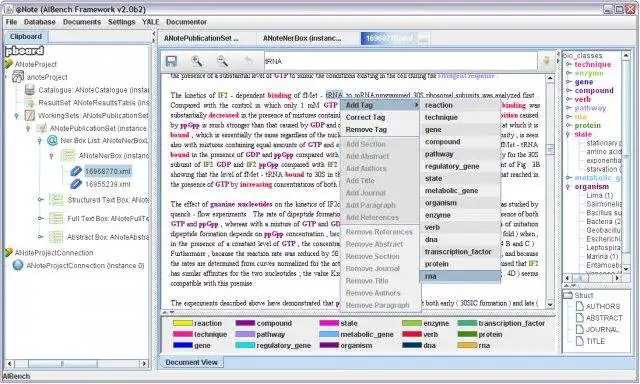Click the blue gene legend swatch
Image resolution: width=640 pixels, height=384 pixels.
[x=182, y=345]
